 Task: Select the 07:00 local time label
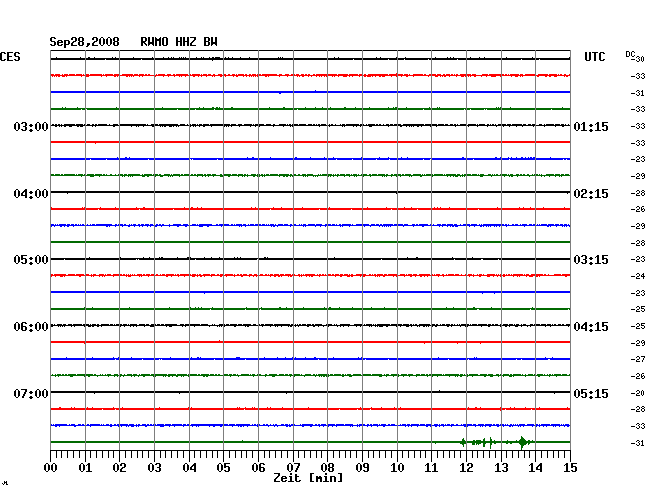coord(31,393)
